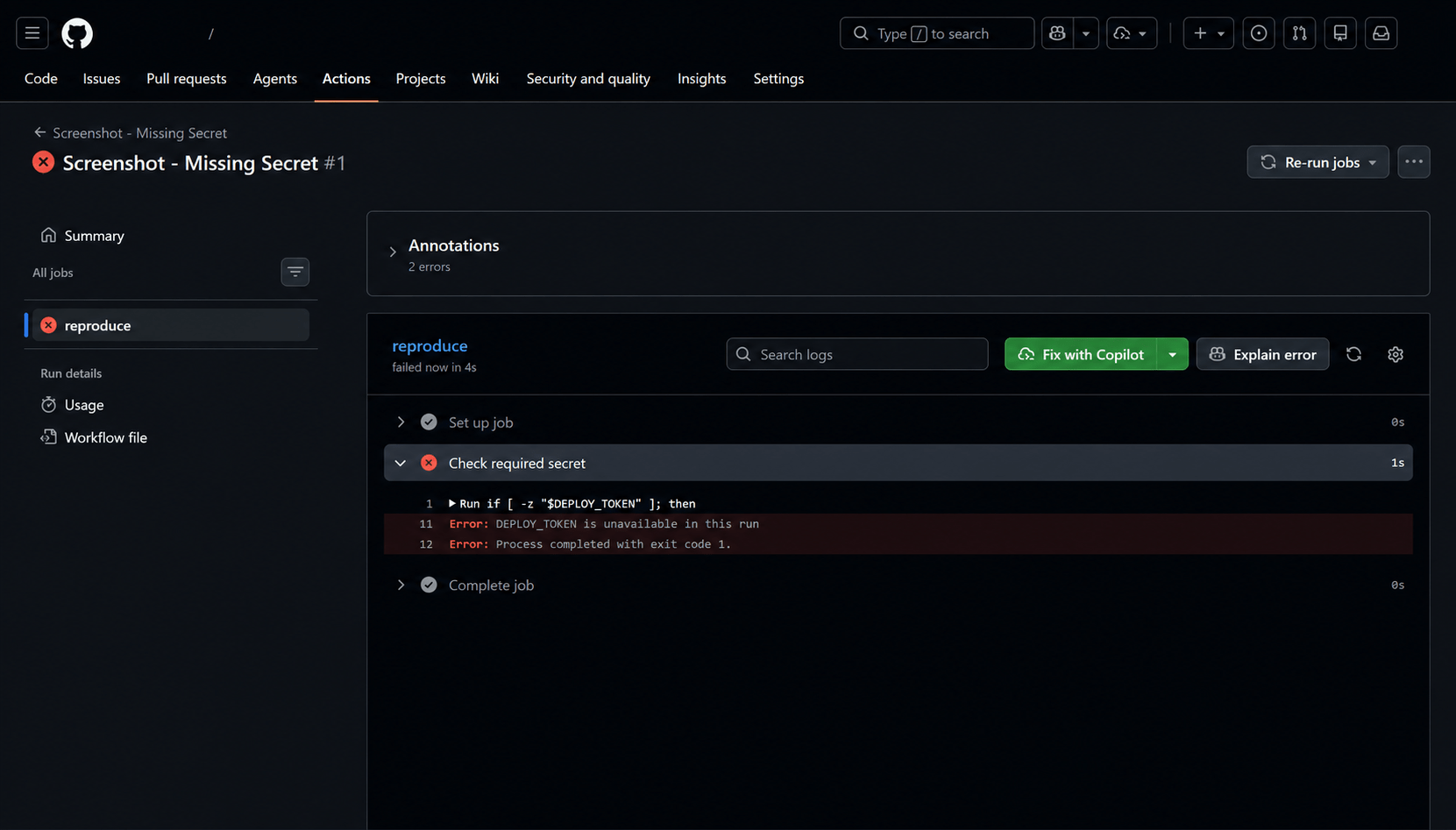Click the filter jobs icon
This screenshot has height=830, width=1456.
[x=295, y=272]
